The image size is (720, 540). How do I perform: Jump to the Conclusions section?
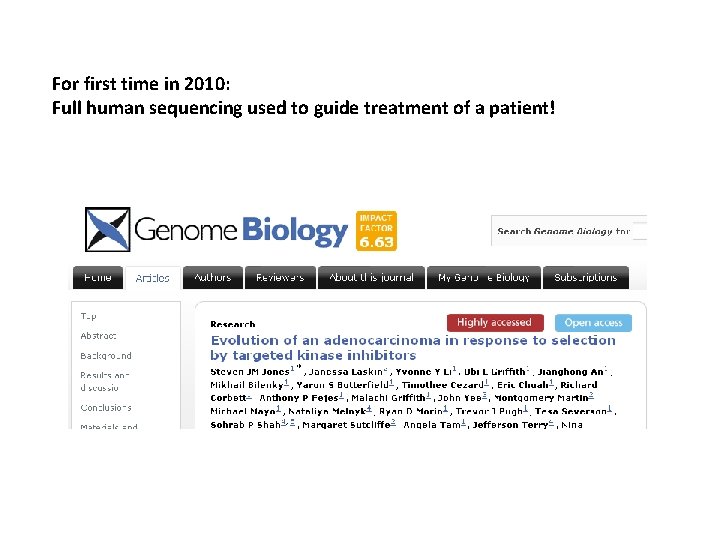click(106, 407)
